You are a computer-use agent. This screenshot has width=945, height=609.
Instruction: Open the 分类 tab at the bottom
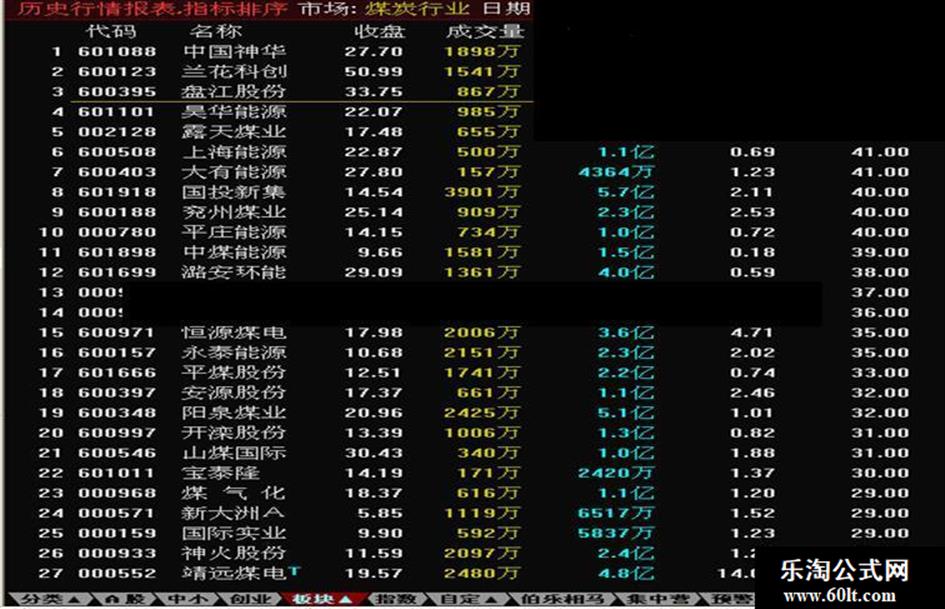(x=49, y=599)
